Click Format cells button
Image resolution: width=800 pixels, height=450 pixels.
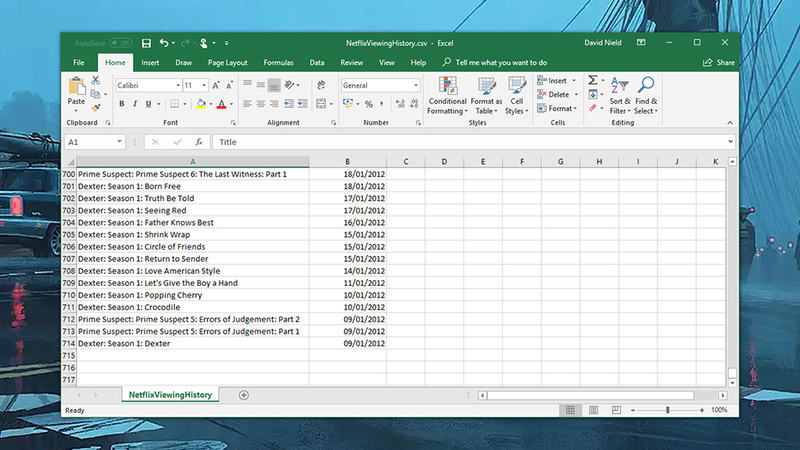[x=557, y=108]
